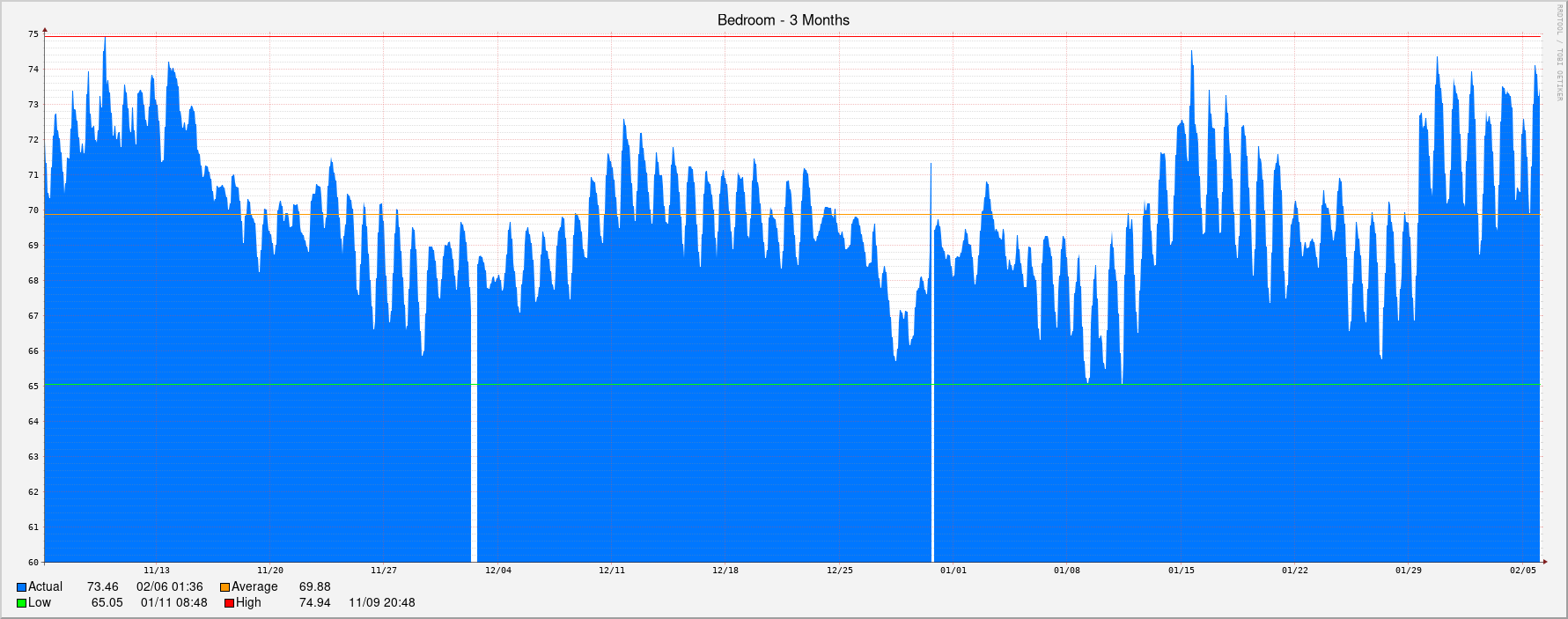Viewport: 1568px width, 619px height.
Task: Click the High value 74.94 in legend
Action: click(x=314, y=603)
